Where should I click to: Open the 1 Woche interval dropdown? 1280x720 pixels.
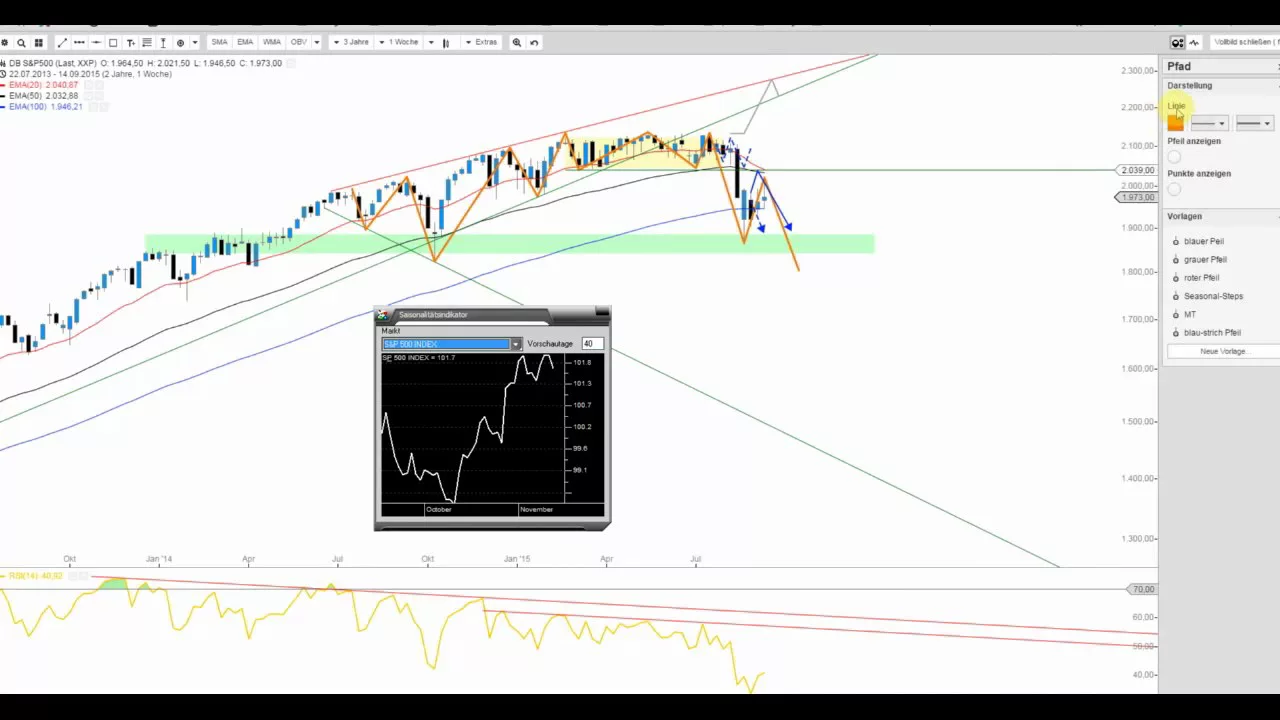(x=398, y=42)
